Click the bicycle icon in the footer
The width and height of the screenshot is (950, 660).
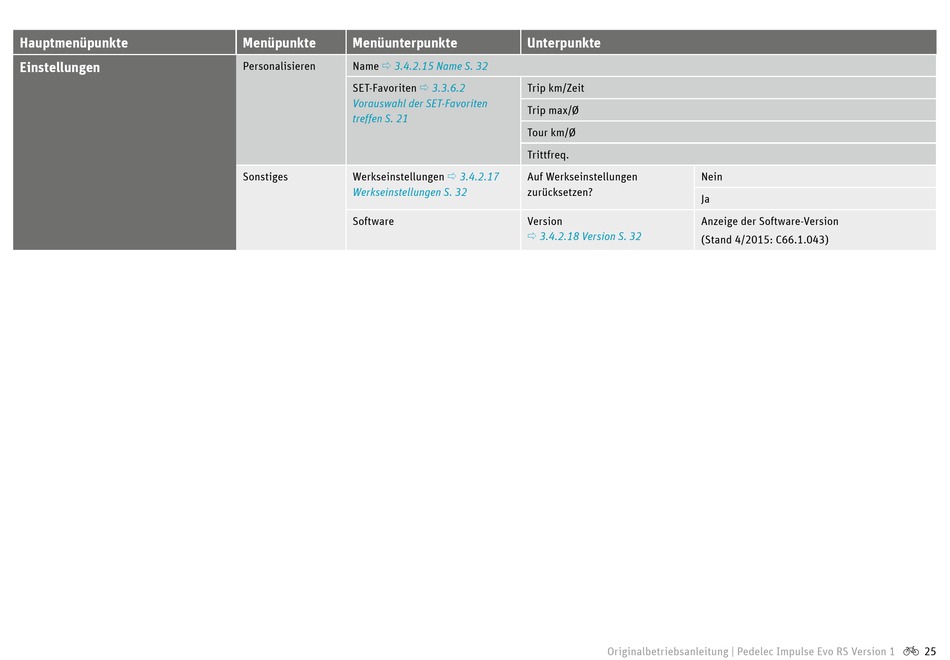910,651
